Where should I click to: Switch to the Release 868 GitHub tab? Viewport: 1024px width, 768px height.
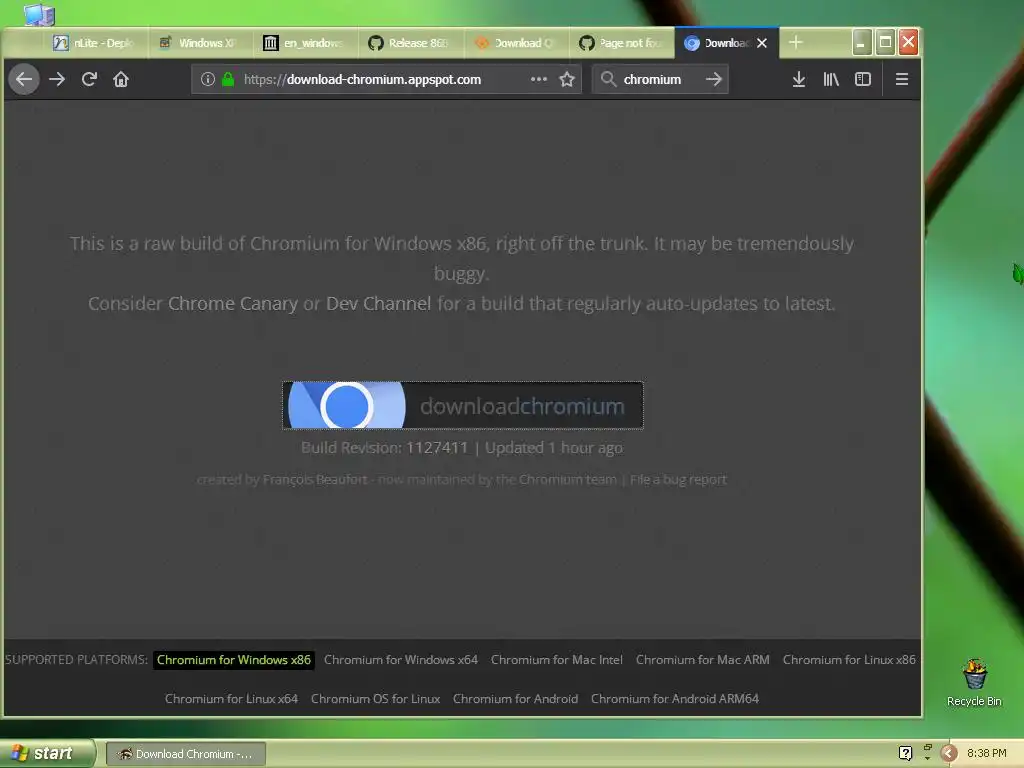[411, 43]
